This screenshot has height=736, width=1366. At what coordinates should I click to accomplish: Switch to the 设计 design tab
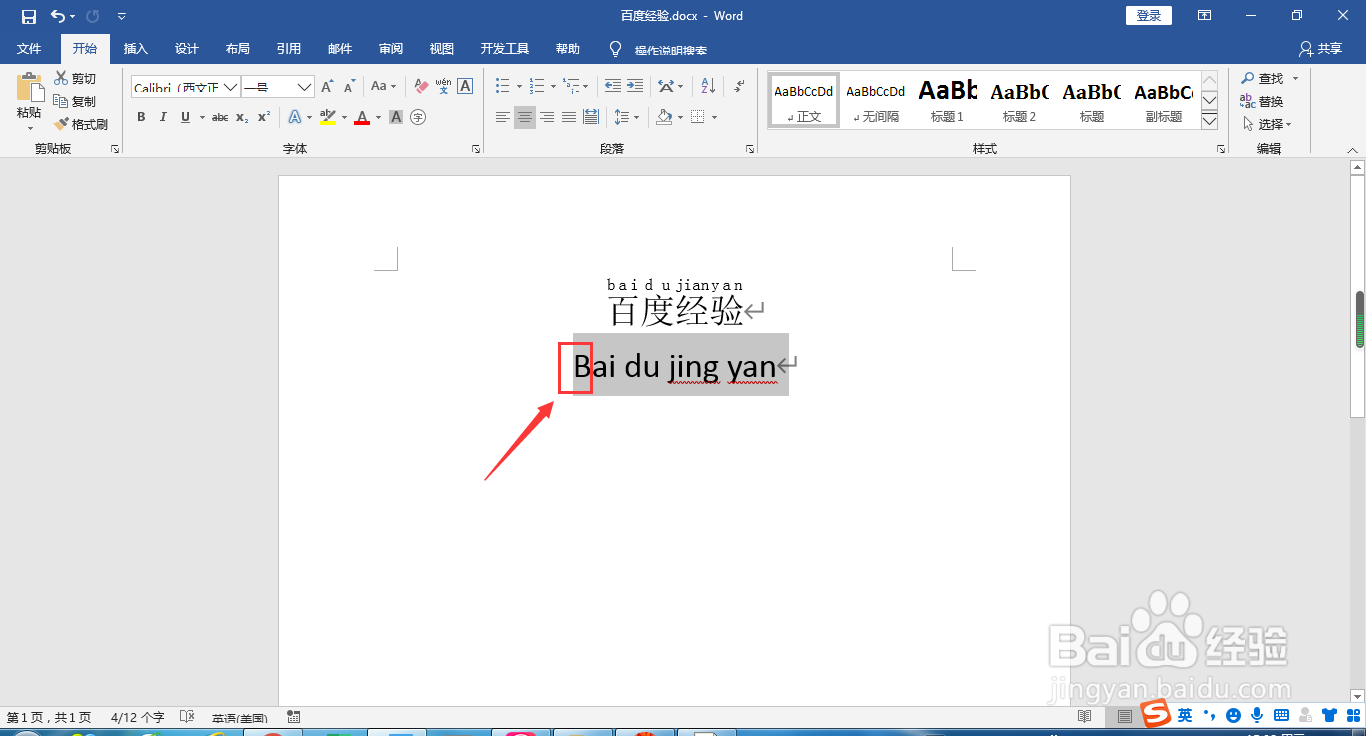(x=187, y=48)
